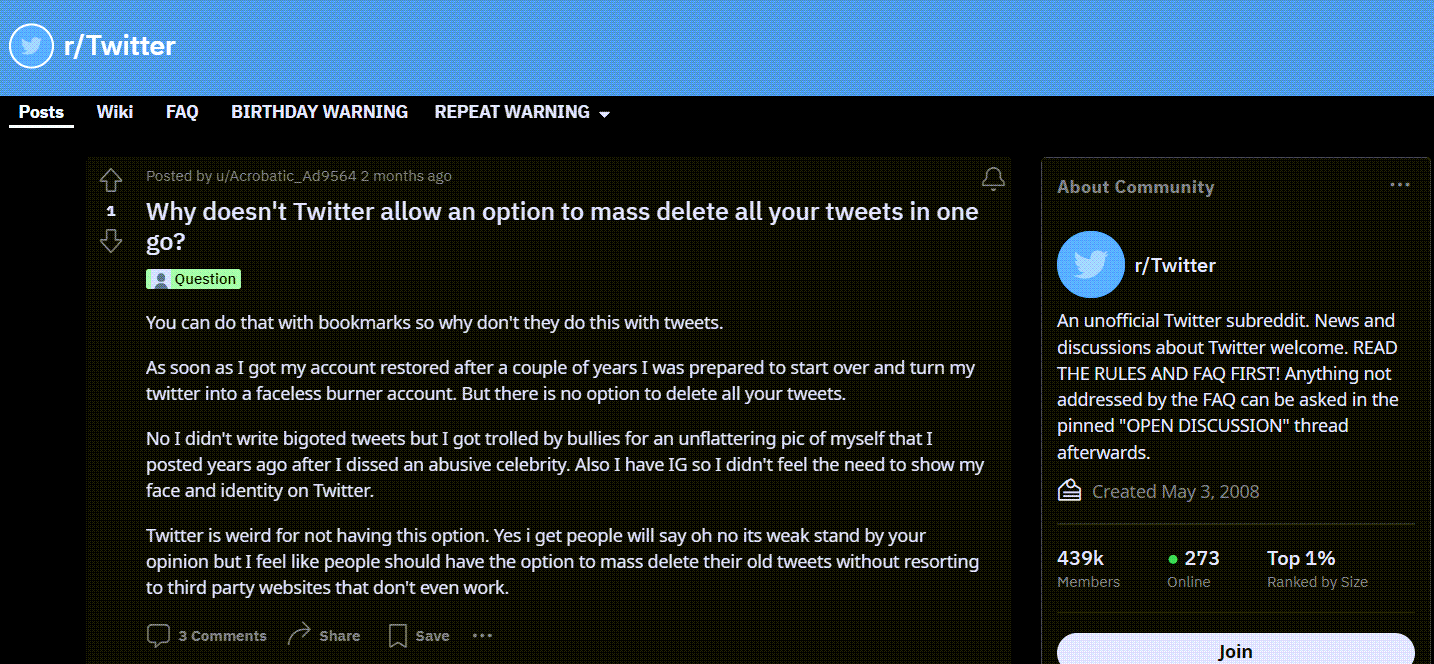Join the r/Twitter community
Viewport: 1434px width, 664px height.
click(1234, 651)
